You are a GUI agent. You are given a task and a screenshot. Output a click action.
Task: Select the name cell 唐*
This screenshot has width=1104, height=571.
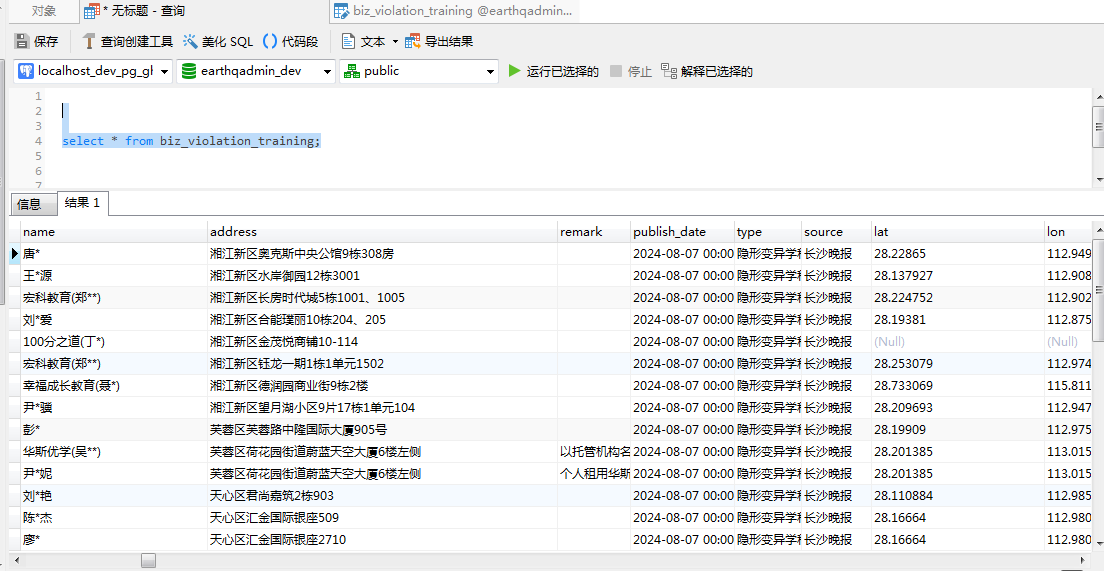point(115,253)
